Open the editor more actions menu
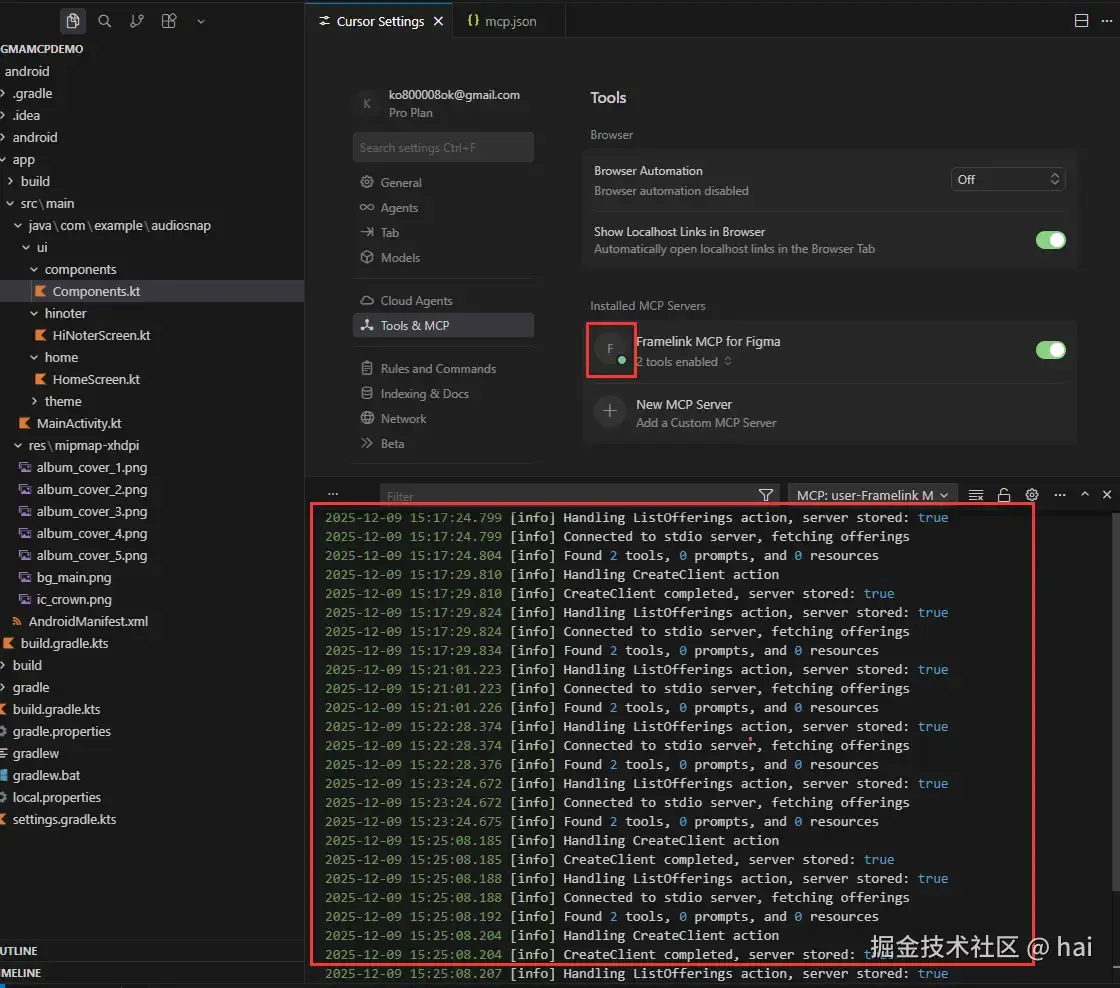The image size is (1120, 988). point(1106,21)
